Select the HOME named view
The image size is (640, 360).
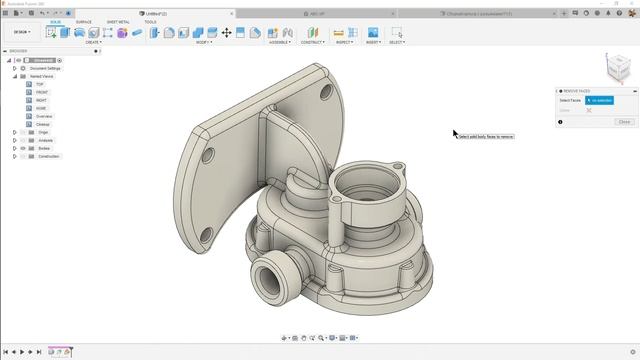pos(41,108)
